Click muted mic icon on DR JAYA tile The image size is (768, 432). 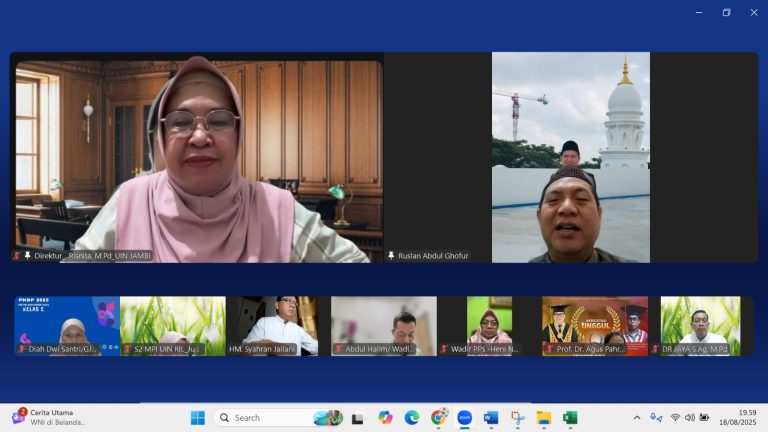pyautogui.click(x=655, y=349)
